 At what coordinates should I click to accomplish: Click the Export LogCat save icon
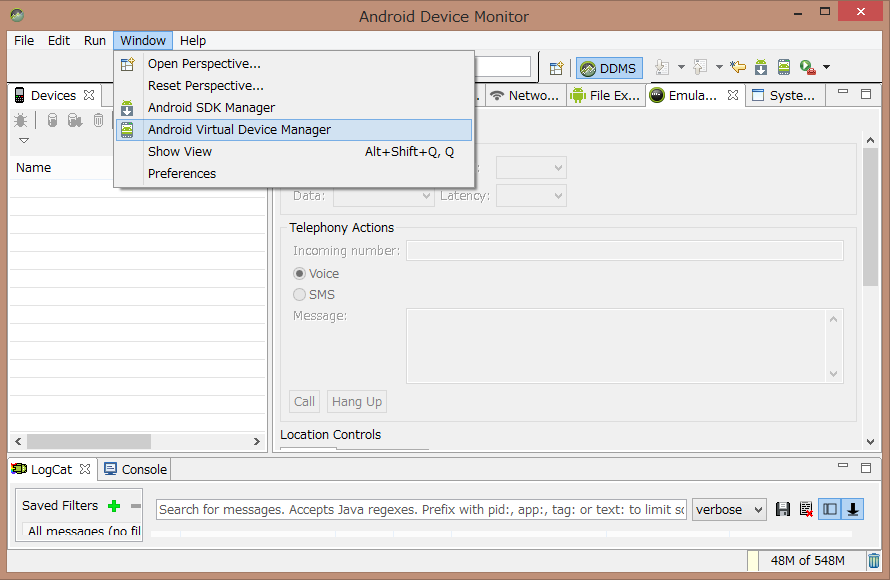[x=783, y=509]
